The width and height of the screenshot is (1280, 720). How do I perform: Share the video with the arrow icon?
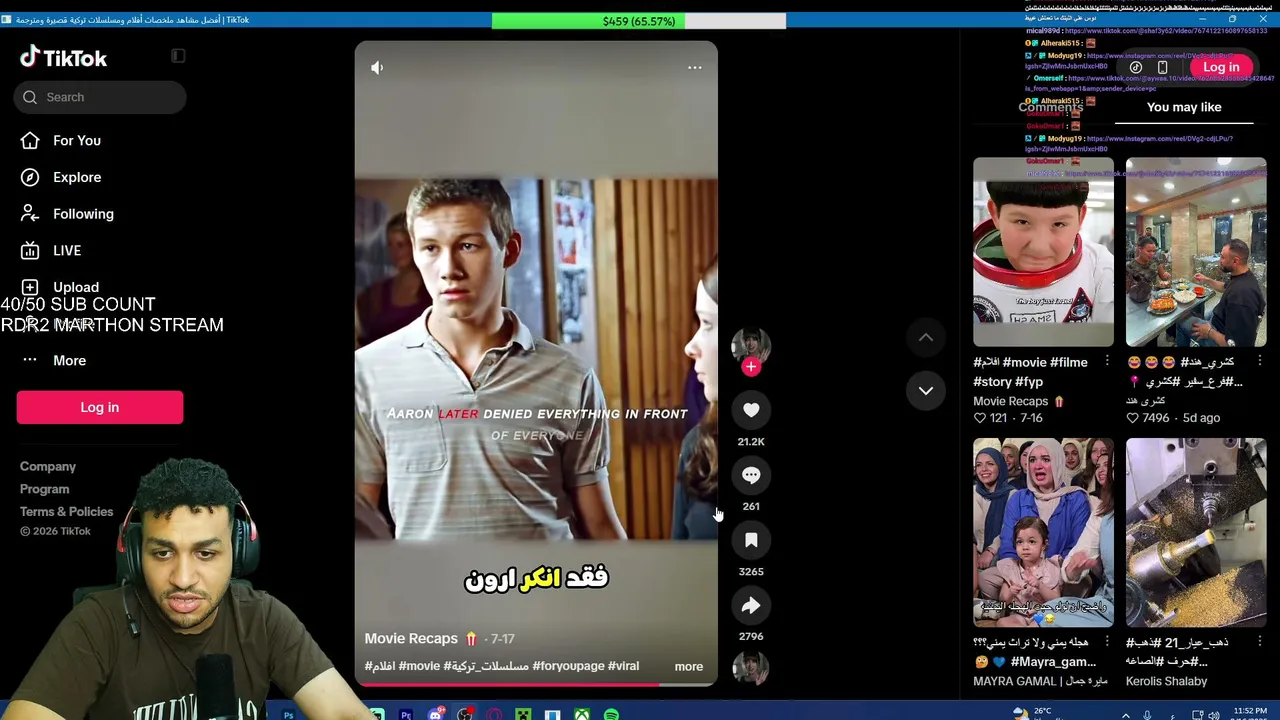pyautogui.click(x=751, y=605)
